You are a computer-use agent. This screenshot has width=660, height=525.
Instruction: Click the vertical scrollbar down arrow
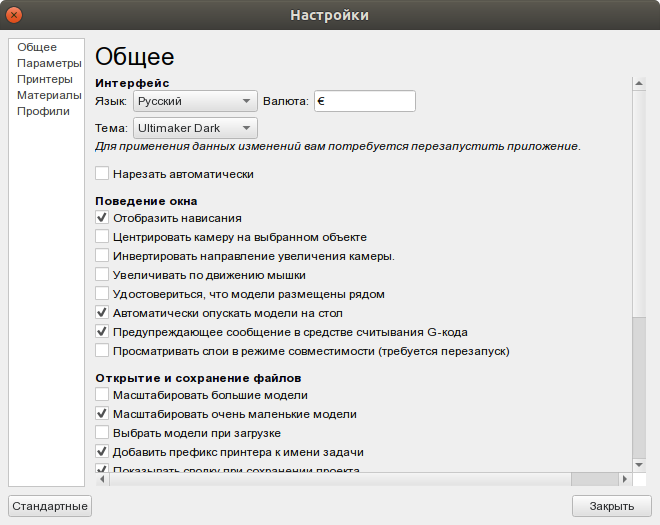(639, 465)
